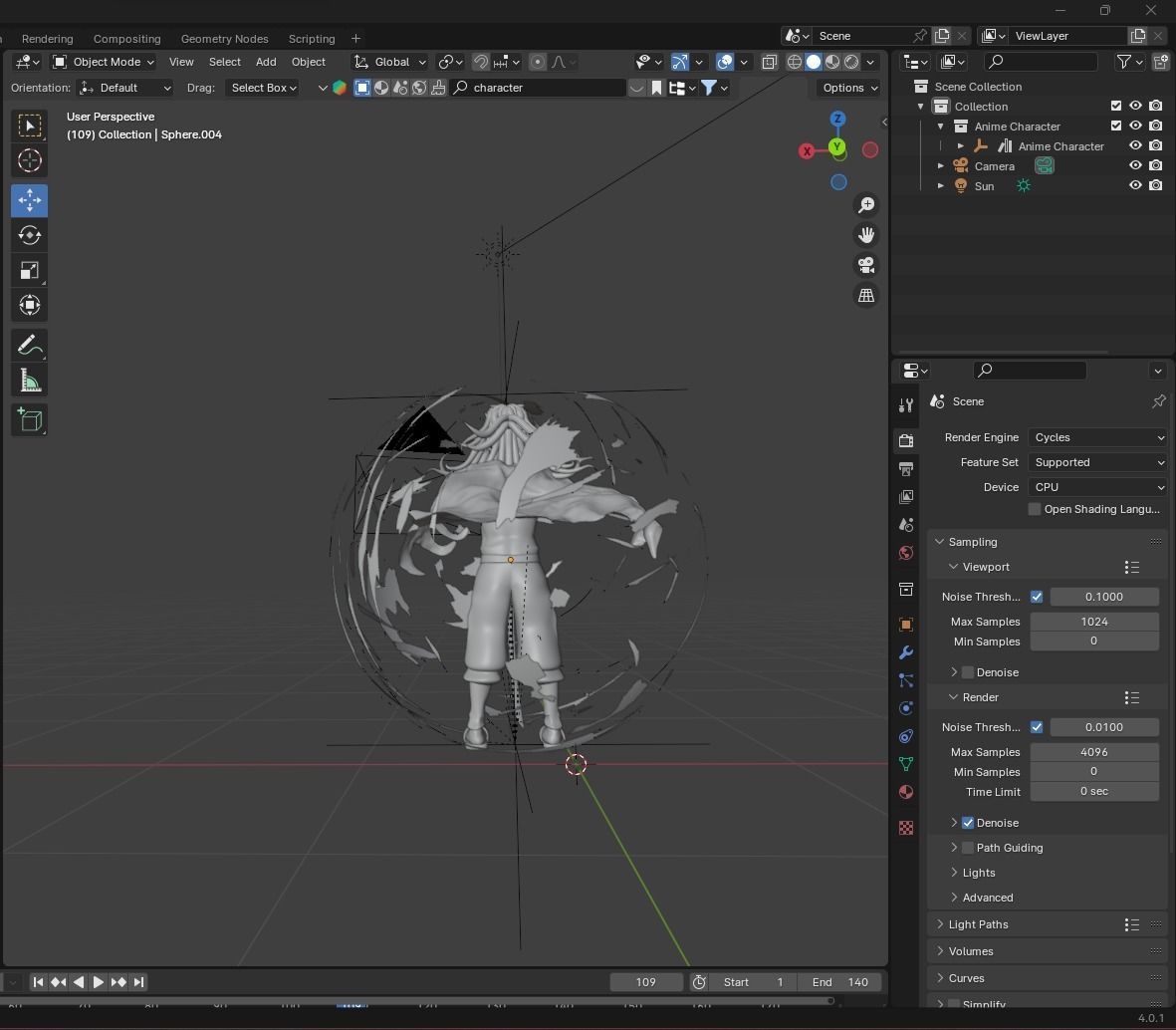Select the Measure tool

click(x=29, y=381)
